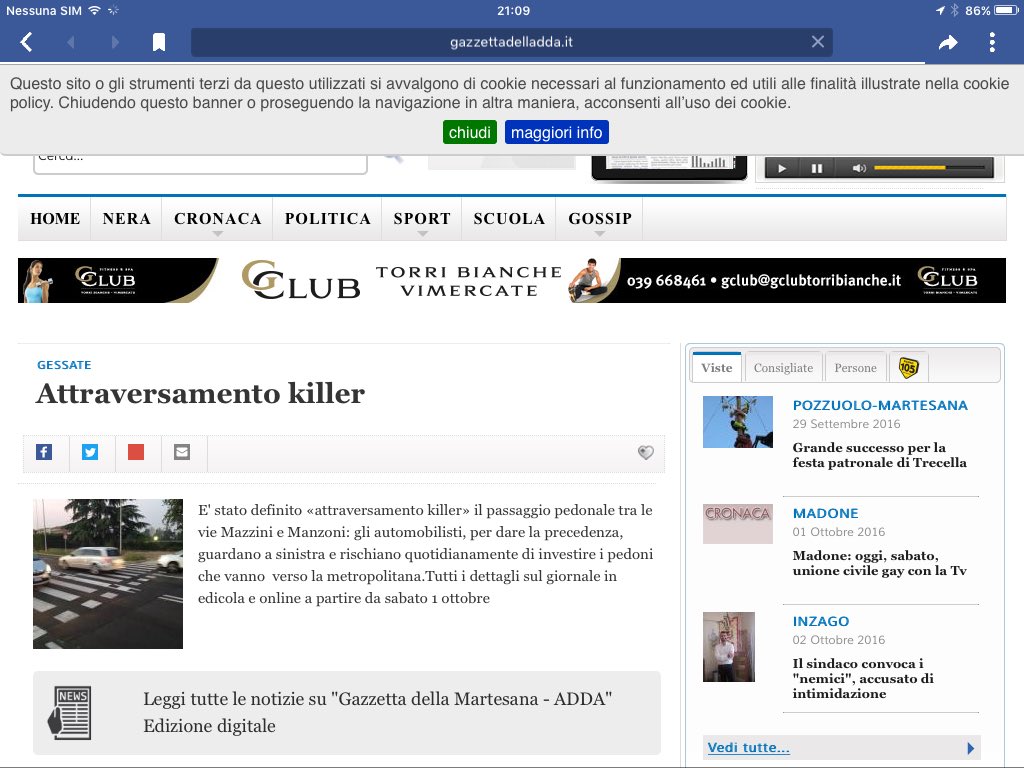This screenshot has height=768, width=1024.
Task: Open the NERA section
Action: click(x=127, y=219)
